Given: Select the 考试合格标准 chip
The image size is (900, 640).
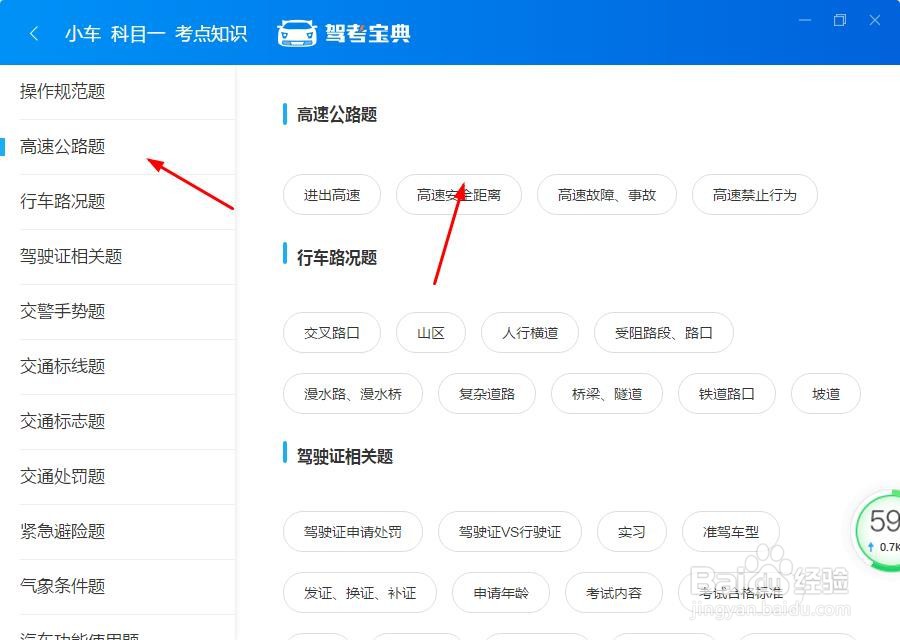Looking at the screenshot, I should 741,592.
